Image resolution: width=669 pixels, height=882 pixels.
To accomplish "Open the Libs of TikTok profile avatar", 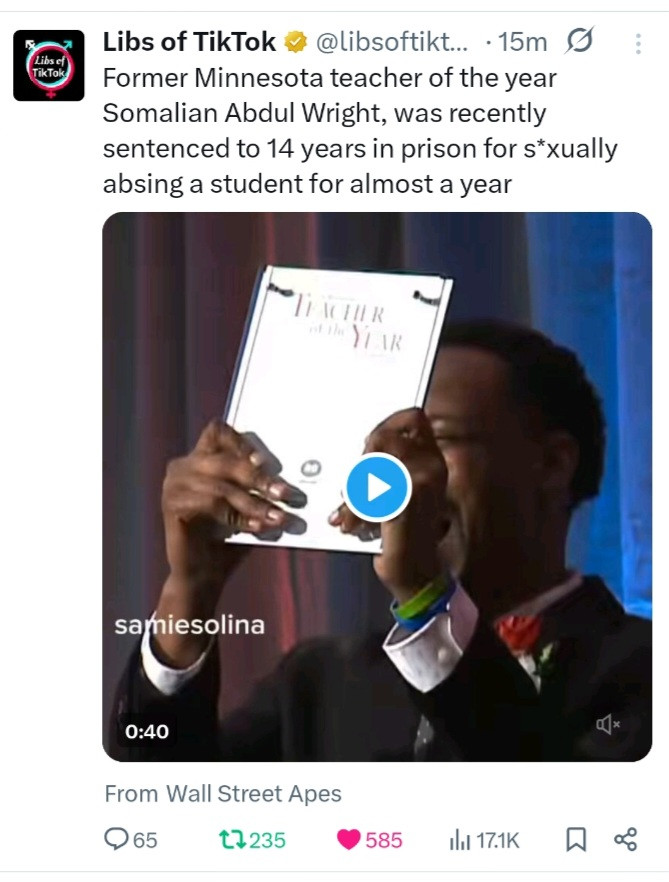I will pyautogui.click(x=49, y=65).
